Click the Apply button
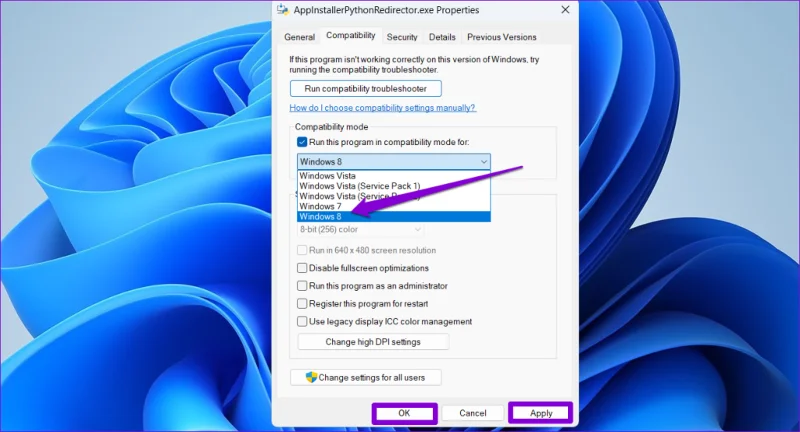This screenshot has width=800, height=432. pos(541,413)
